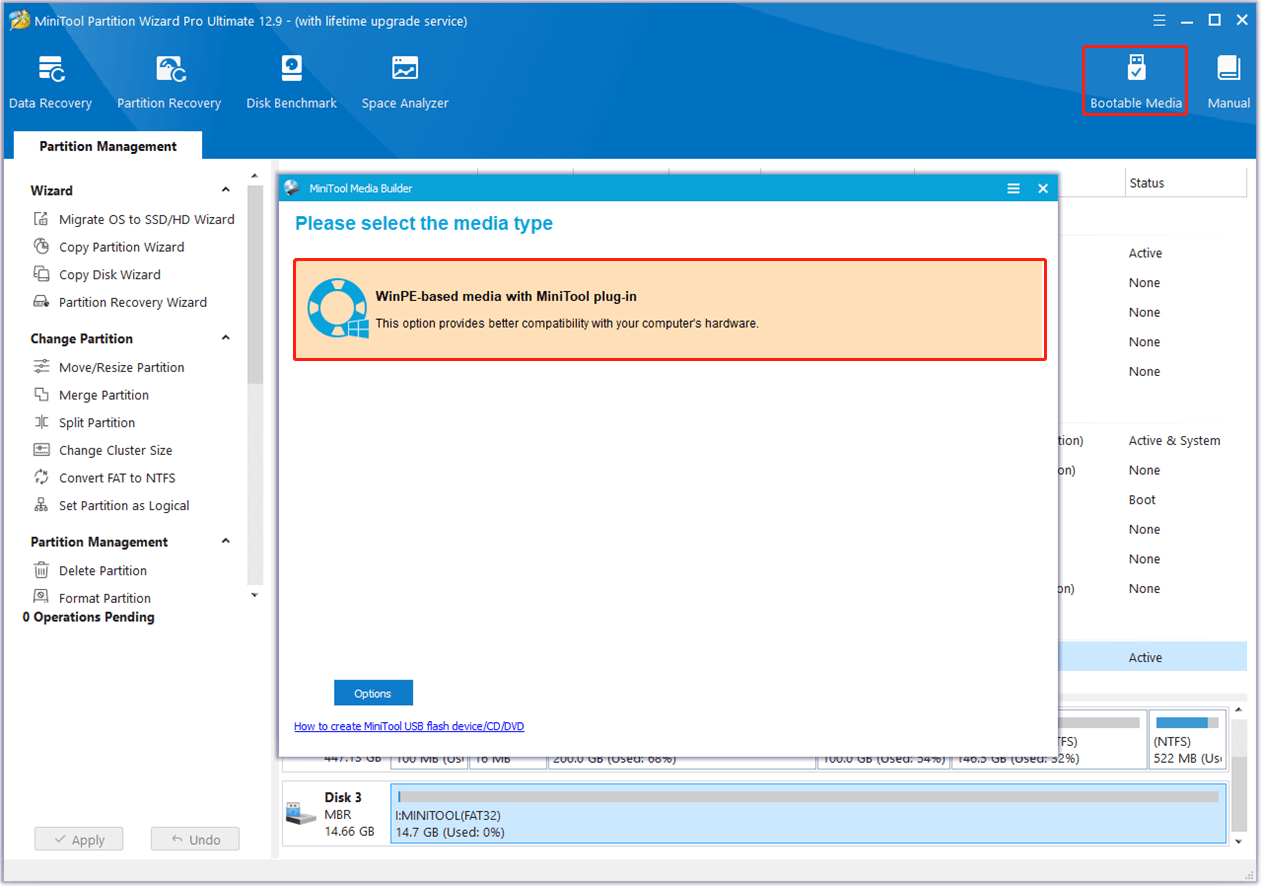Open the Media Builder hamburger menu

1013,188
